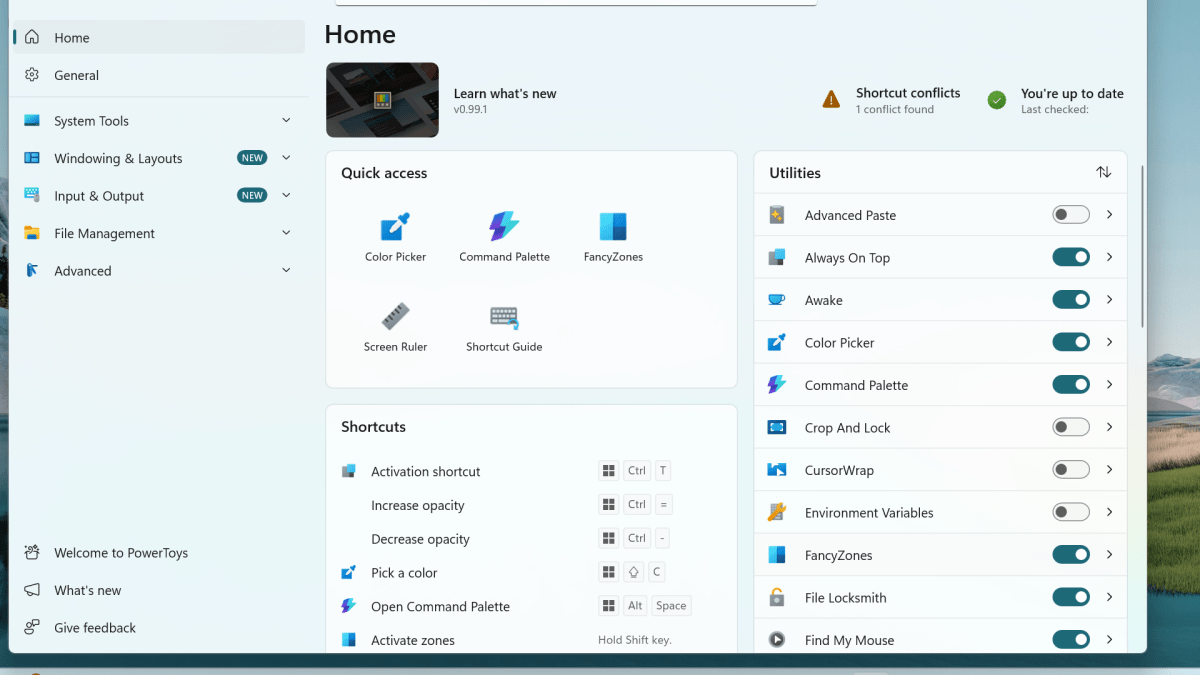Click the Learn what's new thumbnail
The image size is (1200, 675).
pos(382,100)
